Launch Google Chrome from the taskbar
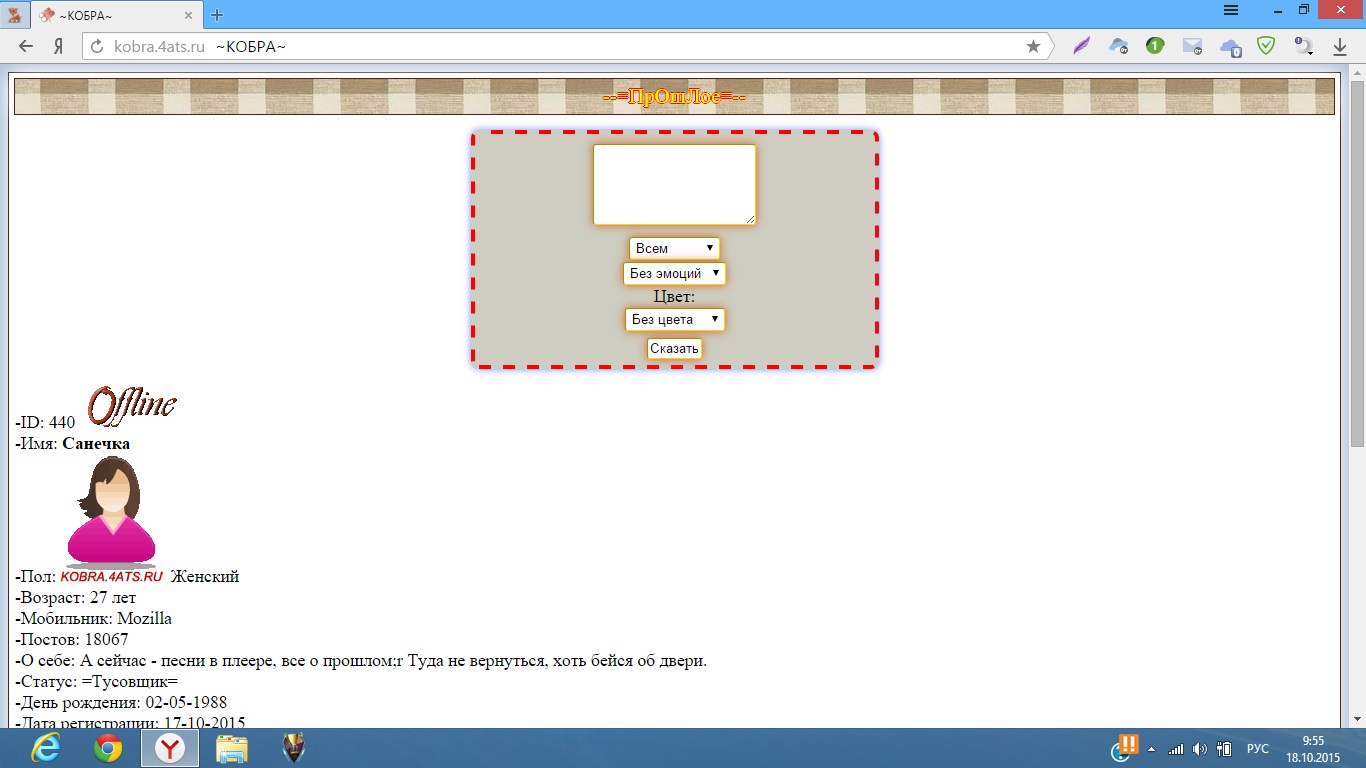Viewport: 1366px width, 768px height. (x=108, y=748)
